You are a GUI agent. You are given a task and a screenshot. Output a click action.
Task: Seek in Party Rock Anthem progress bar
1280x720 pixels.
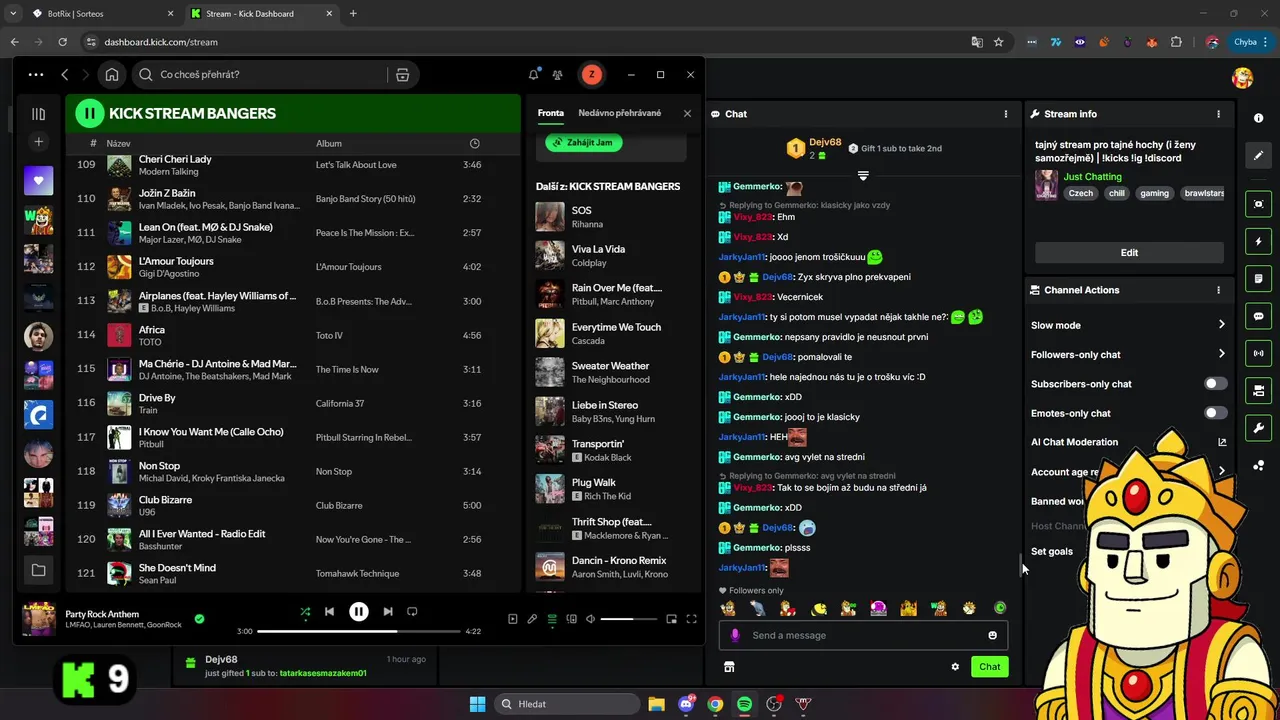point(359,631)
